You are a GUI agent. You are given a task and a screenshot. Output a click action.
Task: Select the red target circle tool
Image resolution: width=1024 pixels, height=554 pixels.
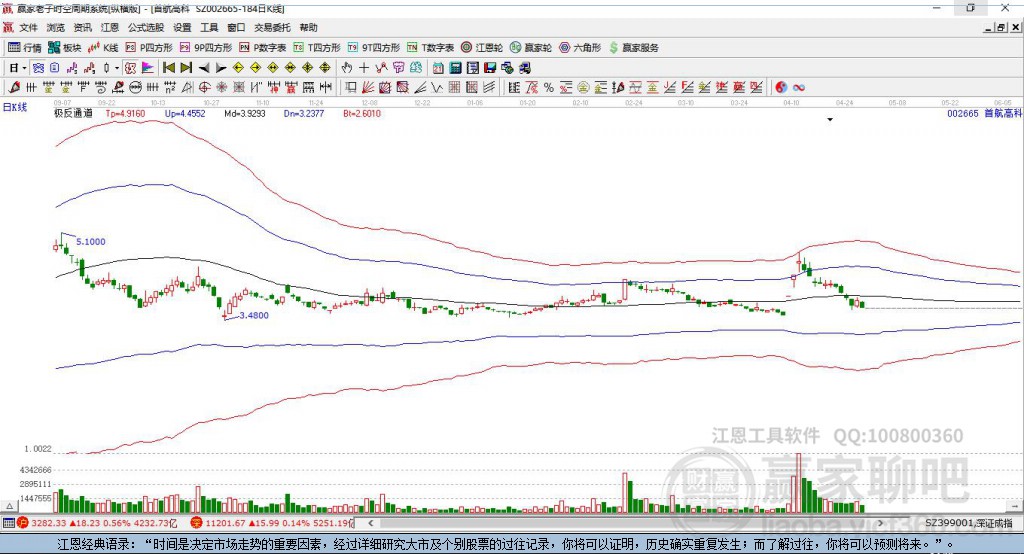coord(204,88)
